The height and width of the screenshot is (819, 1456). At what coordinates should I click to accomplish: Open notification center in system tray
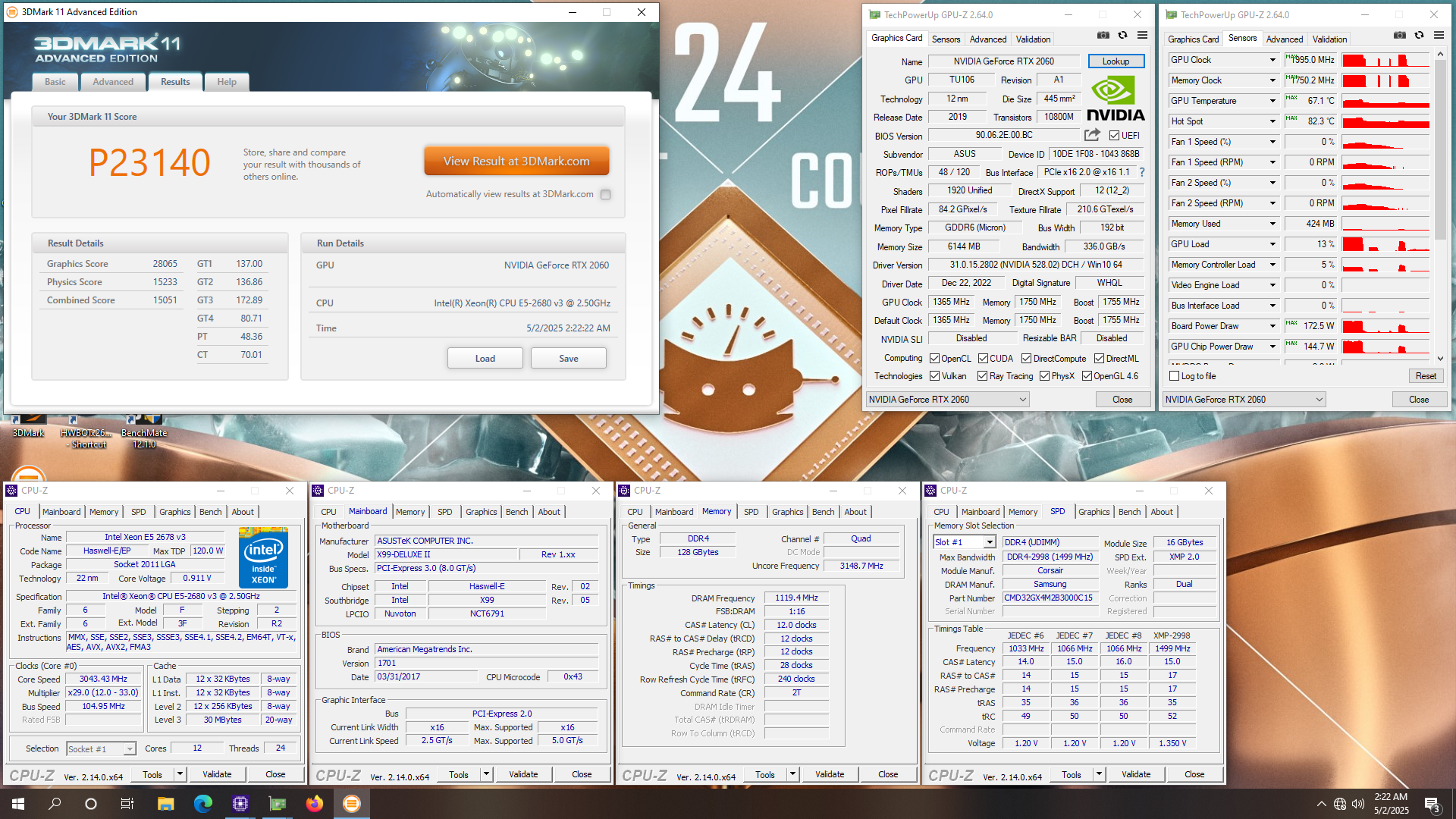pos(1432,805)
